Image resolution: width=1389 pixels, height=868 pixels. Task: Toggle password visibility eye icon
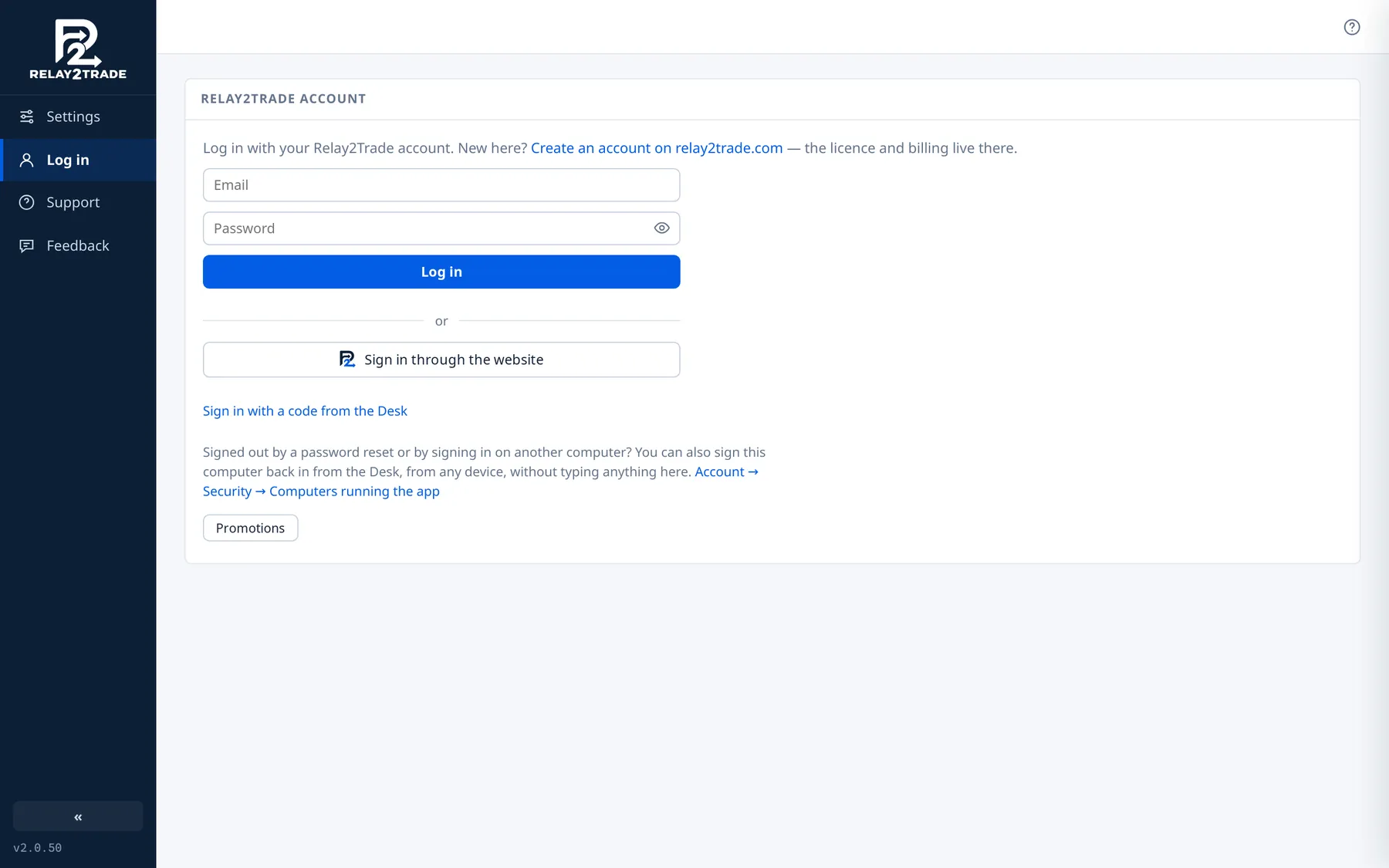point(661,228)
